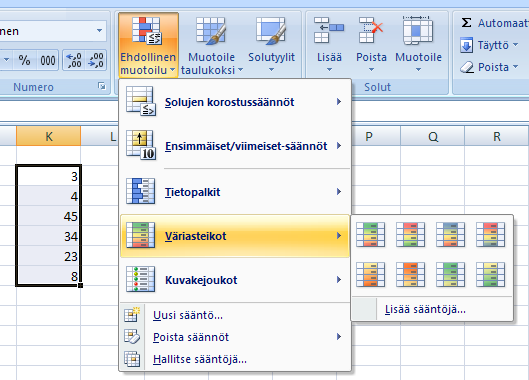
Task: Click the percent style button
Action: click(x=24, y=60)
